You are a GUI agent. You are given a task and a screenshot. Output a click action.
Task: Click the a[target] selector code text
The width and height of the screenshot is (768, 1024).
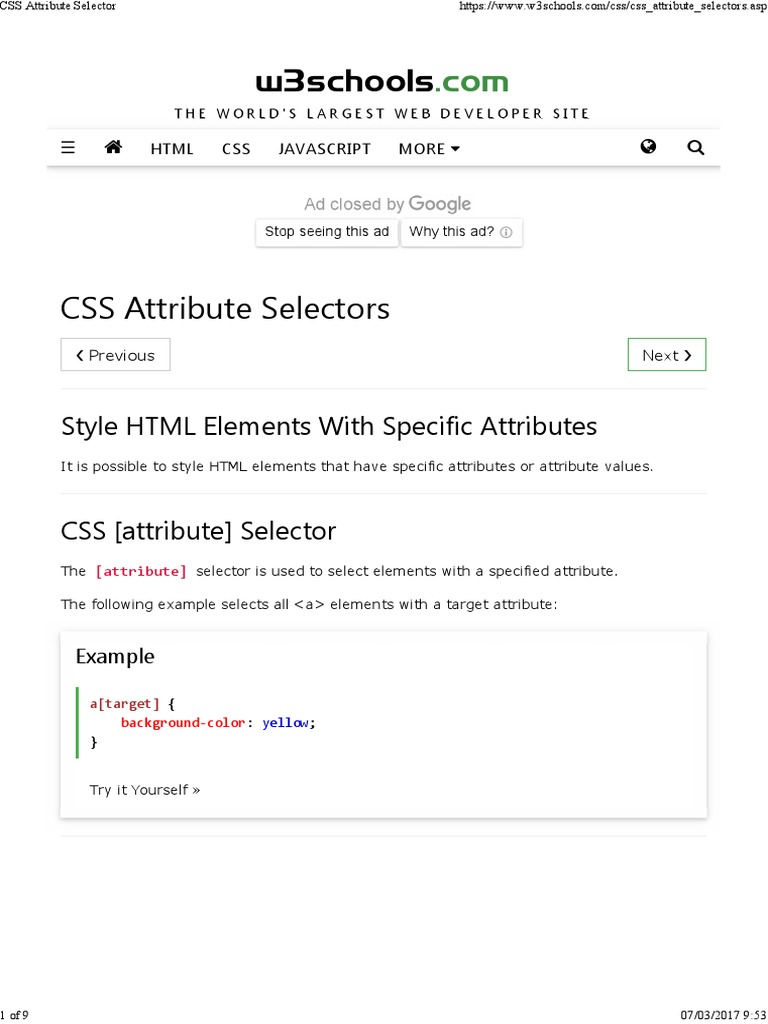(x=124, y=704)
